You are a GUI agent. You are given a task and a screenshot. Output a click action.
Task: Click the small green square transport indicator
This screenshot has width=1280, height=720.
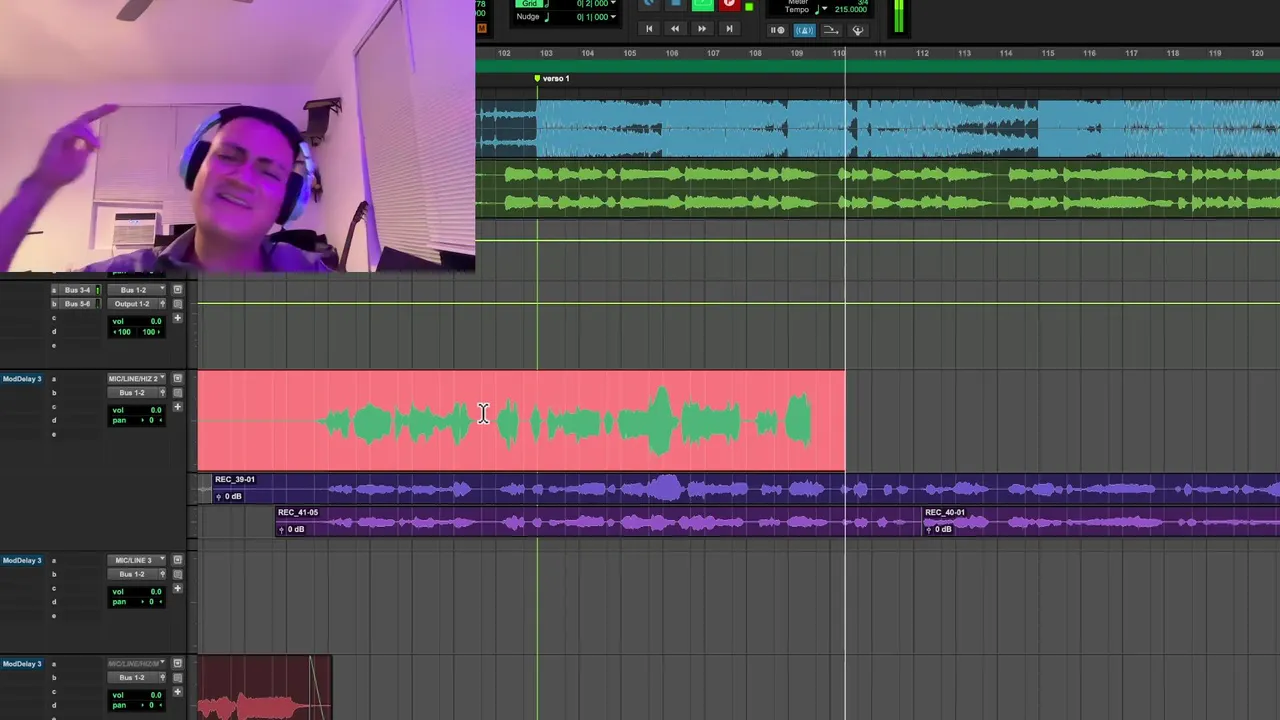coord(749,7)
